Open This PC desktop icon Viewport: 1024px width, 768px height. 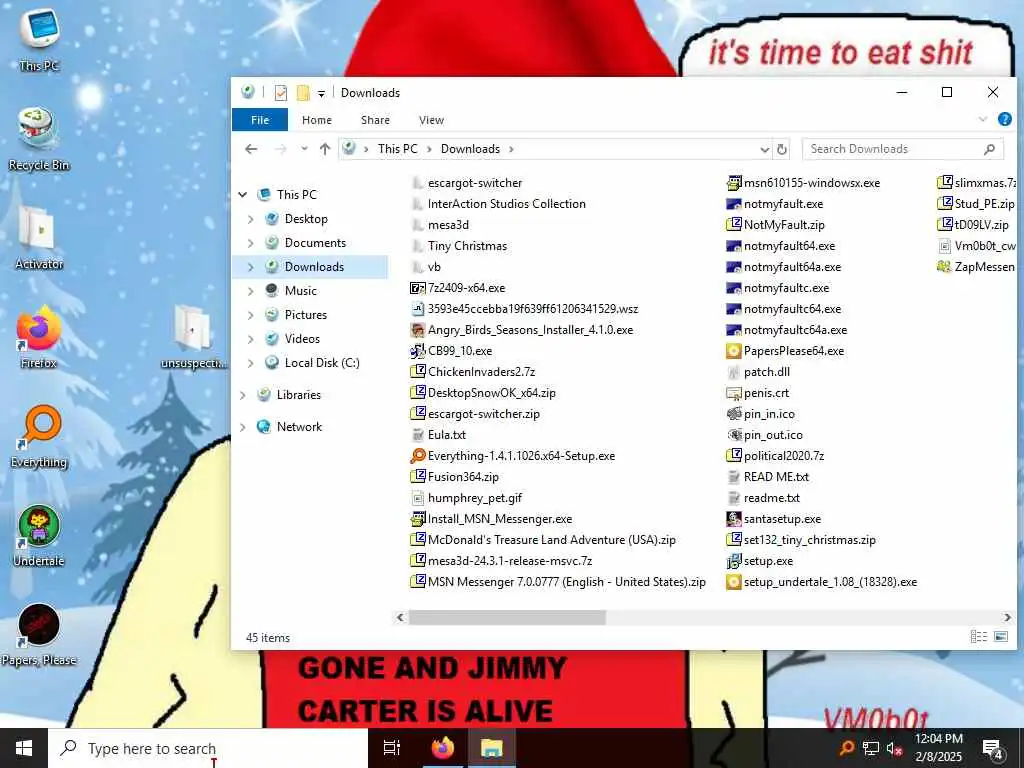point(39,40)
